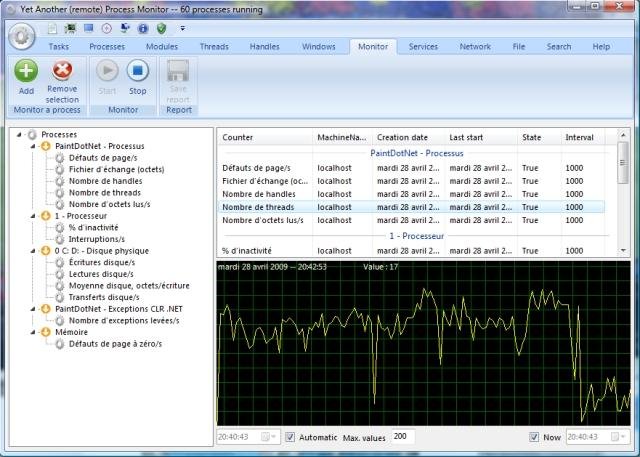Add a counter with the green plus

tap(26, 71)
